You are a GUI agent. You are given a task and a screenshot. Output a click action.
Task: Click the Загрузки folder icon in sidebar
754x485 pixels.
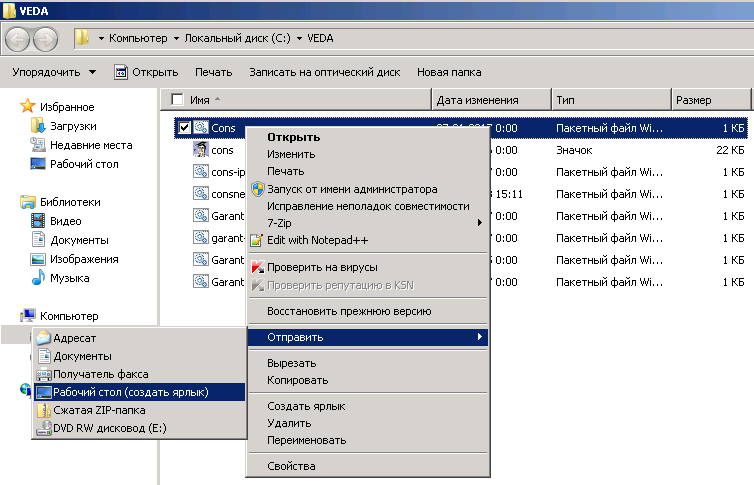click(39, 126)
